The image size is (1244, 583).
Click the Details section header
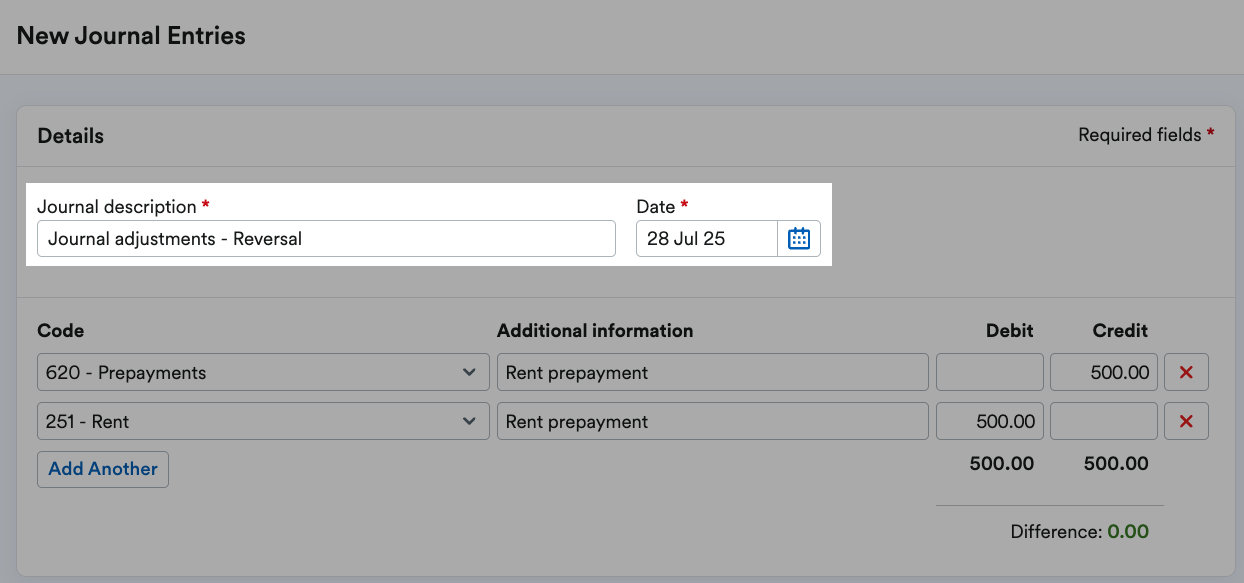[70, 135]
